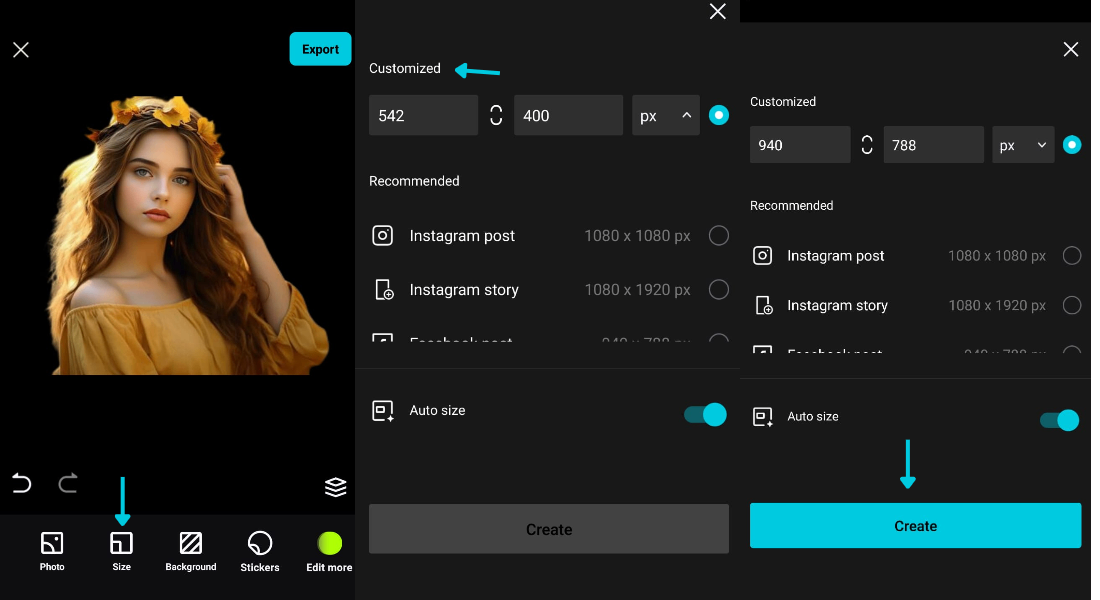Tap the blue Create button in the right panel
Viewport: 1100px width, 600px height.
tap(915, 526)
